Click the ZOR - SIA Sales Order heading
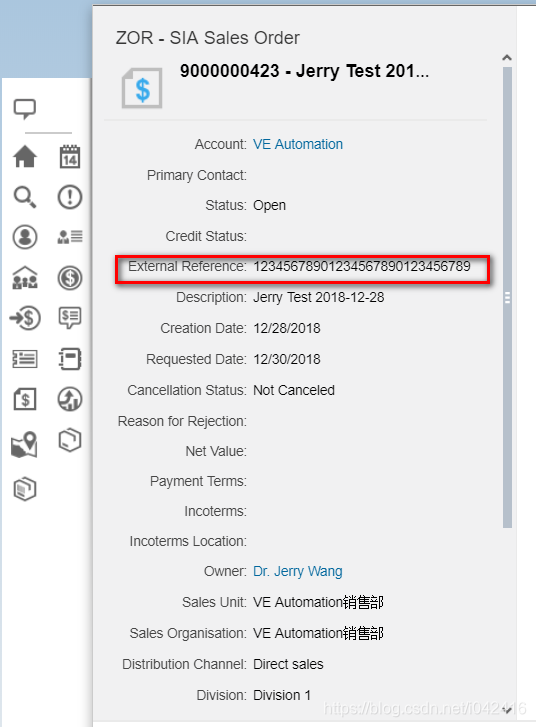This screenshot has height=727, width=536. (x=208, y=38)
